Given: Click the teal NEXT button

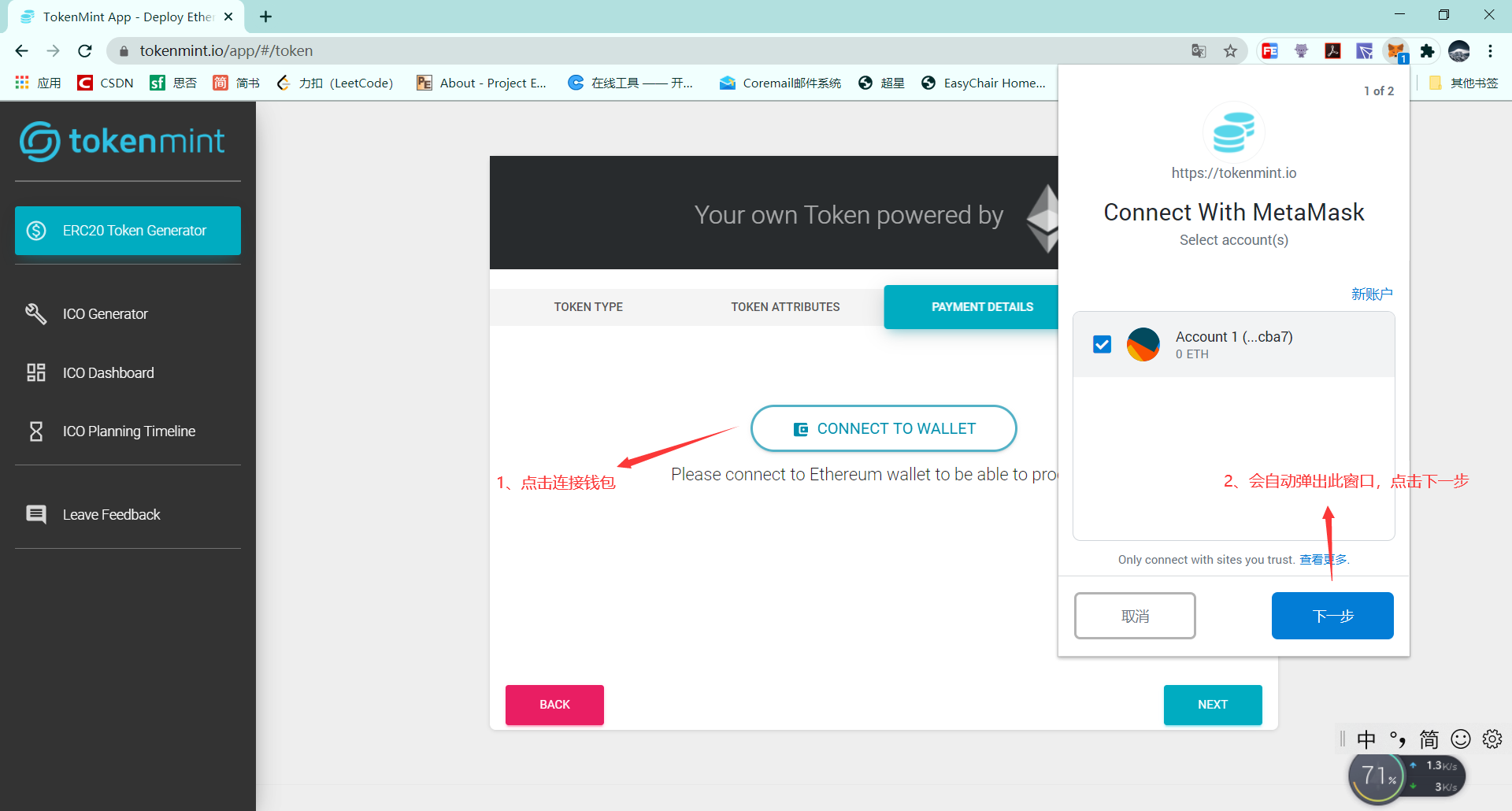Looking at the screenshot, I should 1213,705.
